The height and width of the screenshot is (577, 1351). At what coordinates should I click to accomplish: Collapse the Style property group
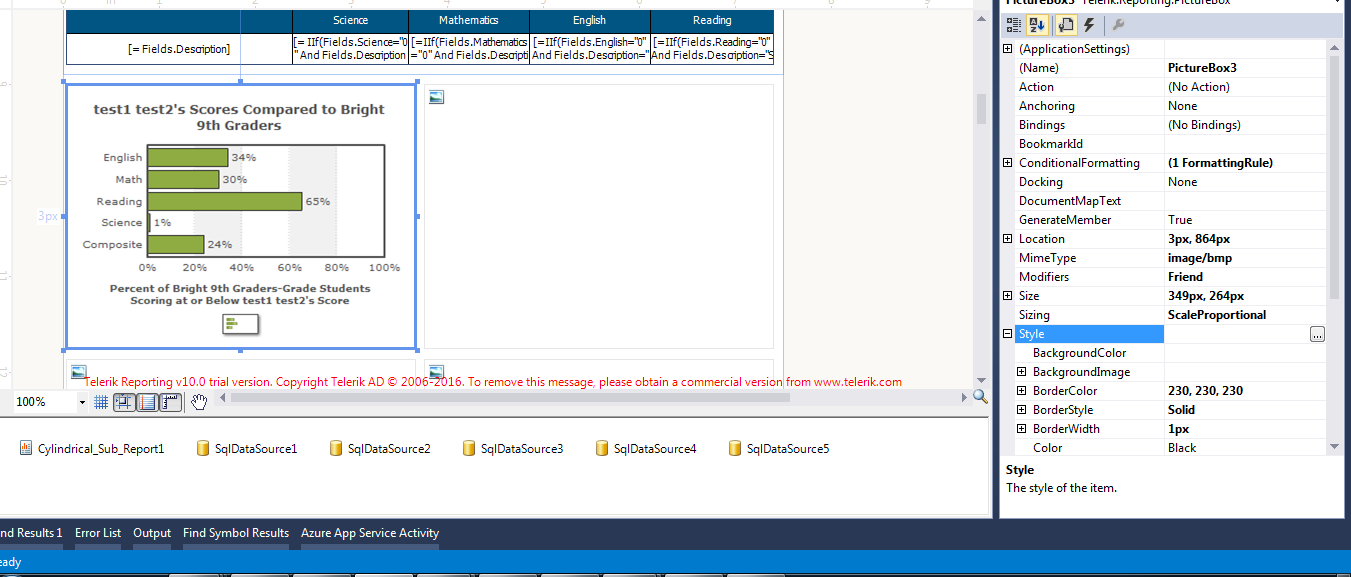1007,334
